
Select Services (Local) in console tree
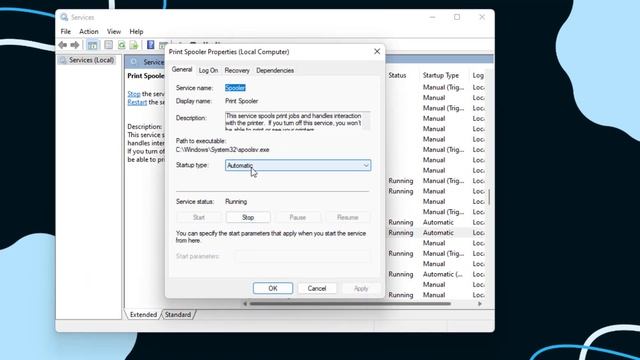click(x=87, y=60)
